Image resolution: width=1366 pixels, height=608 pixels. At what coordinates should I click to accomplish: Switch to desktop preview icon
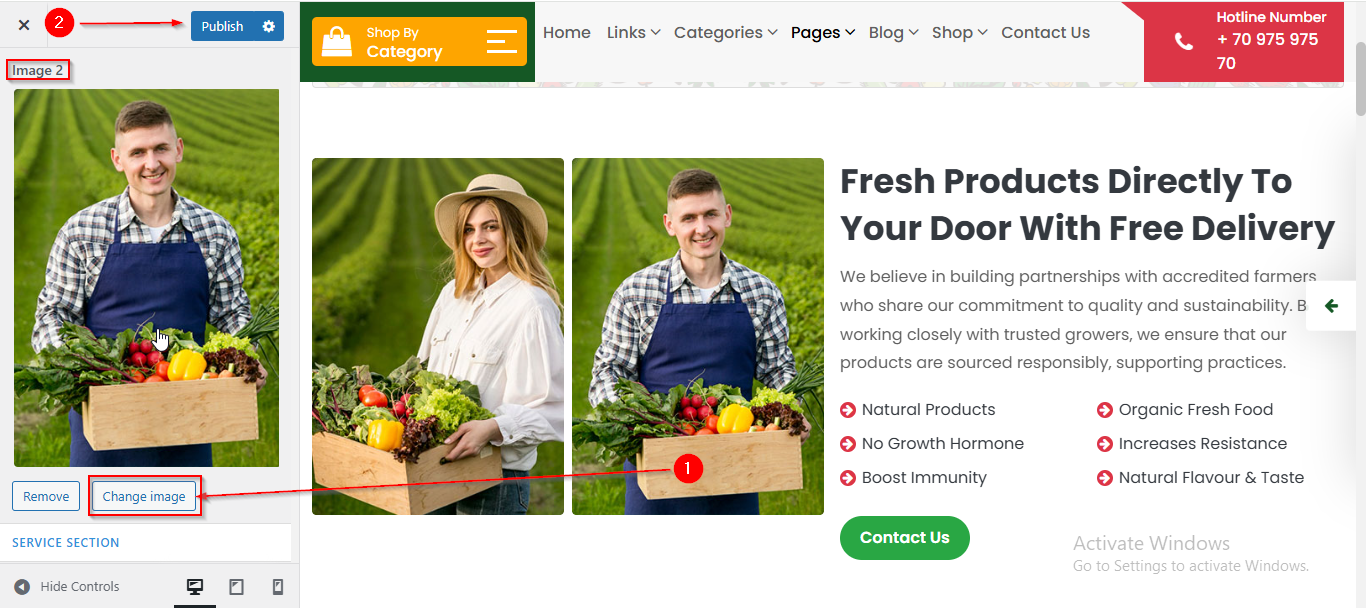coord(195,587)
